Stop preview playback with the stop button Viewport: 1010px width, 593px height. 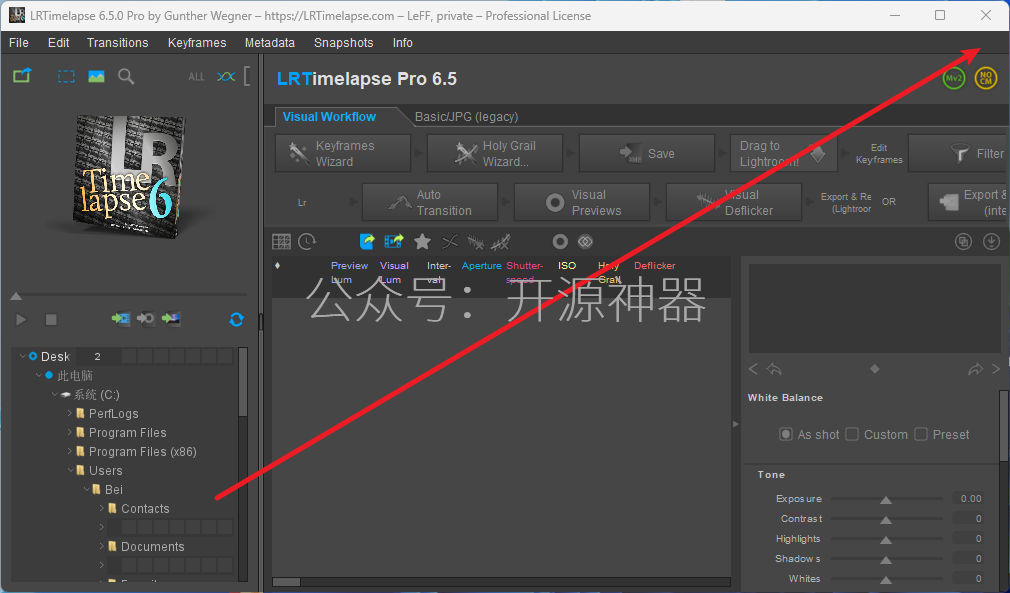point(51,319)
